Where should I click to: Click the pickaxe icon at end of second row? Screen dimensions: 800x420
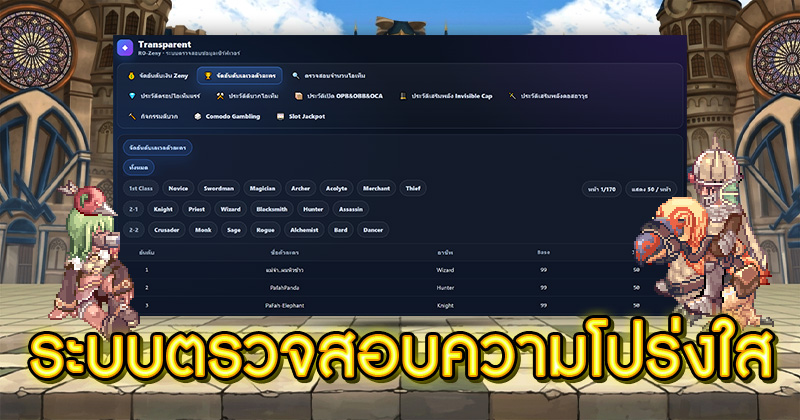pos(512,96)
